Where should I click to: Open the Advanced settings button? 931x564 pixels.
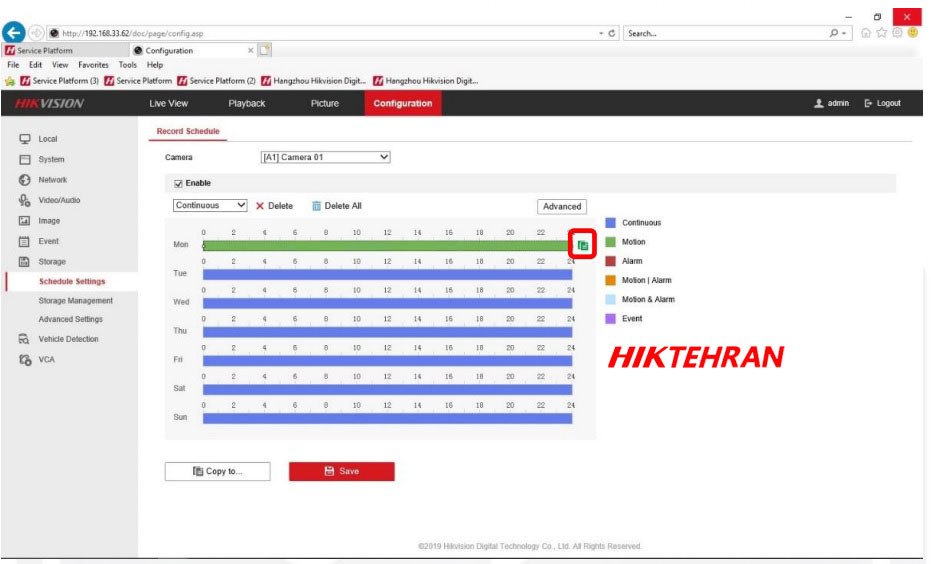[x=562, y=207]
